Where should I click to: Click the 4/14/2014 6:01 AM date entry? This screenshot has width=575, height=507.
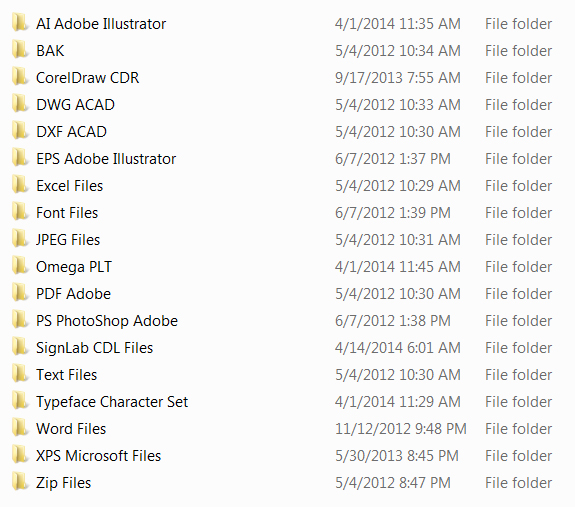(x=398, y=348)
